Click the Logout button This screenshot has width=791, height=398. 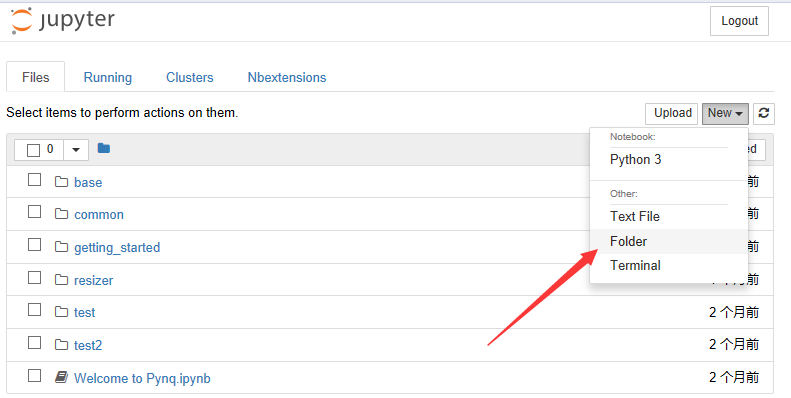pyautogui.click(x=739, y=21)
